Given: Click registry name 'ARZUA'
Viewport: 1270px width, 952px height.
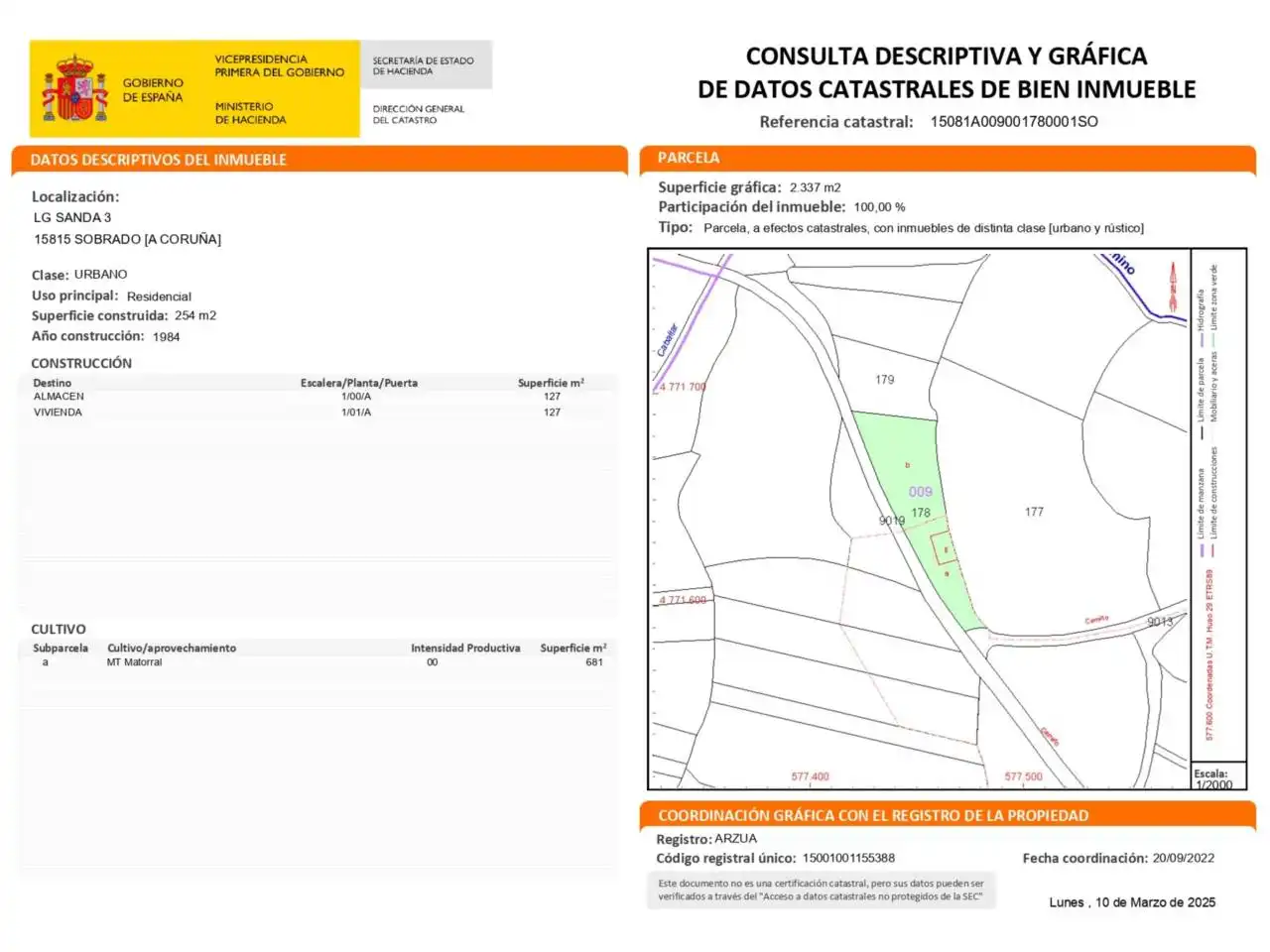Looking at the screenshot, I should click(x=735, y=839).
